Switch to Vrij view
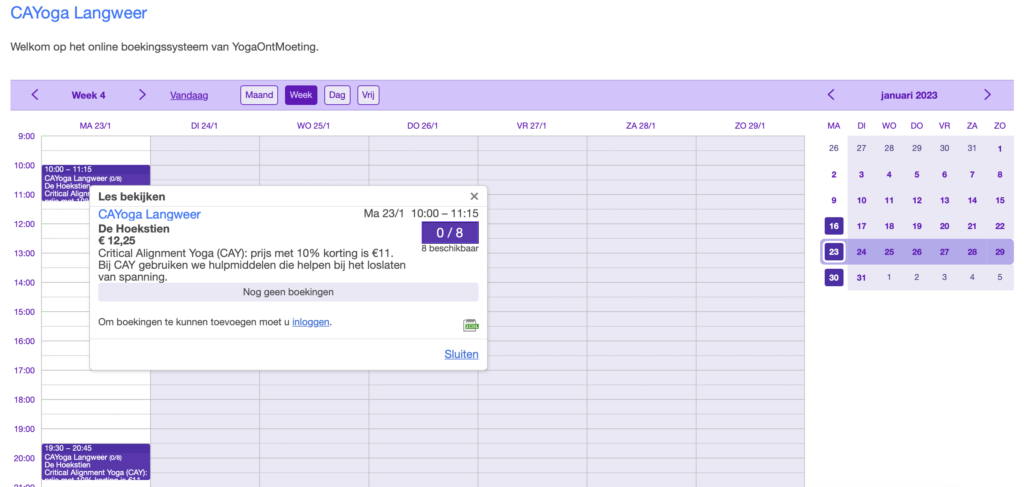 [x=368, y=95]
